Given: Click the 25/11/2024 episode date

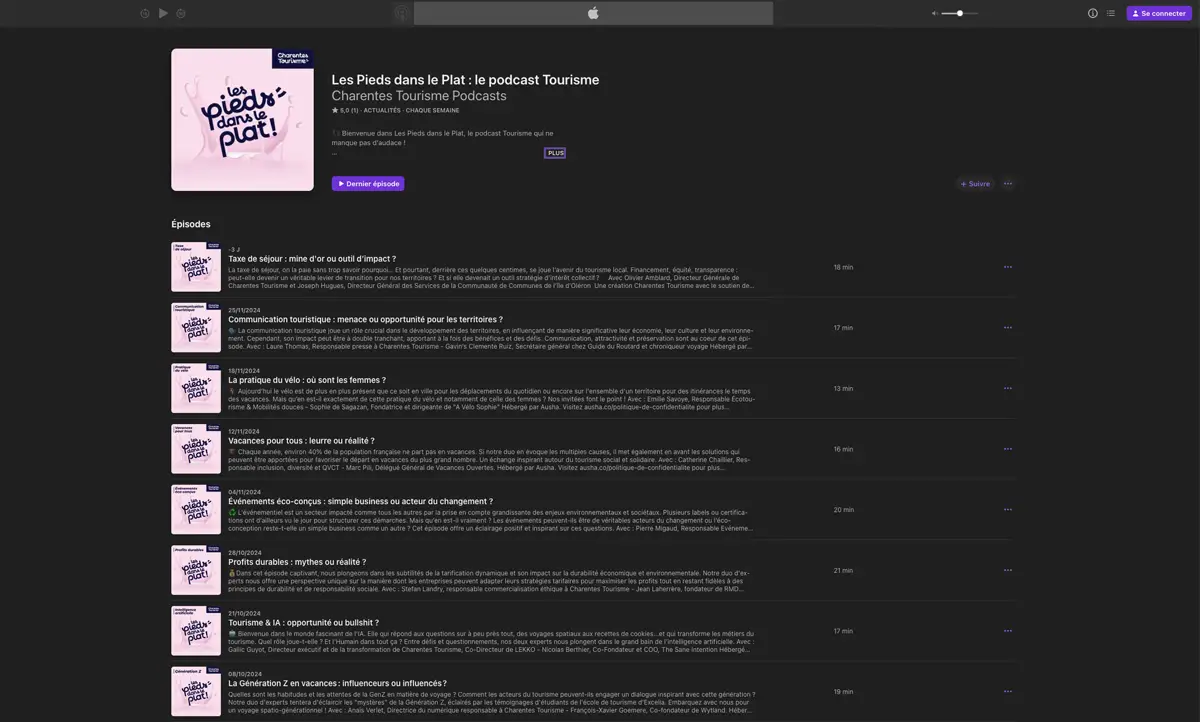Looking at the screenshot, I should tap(244, 310).
